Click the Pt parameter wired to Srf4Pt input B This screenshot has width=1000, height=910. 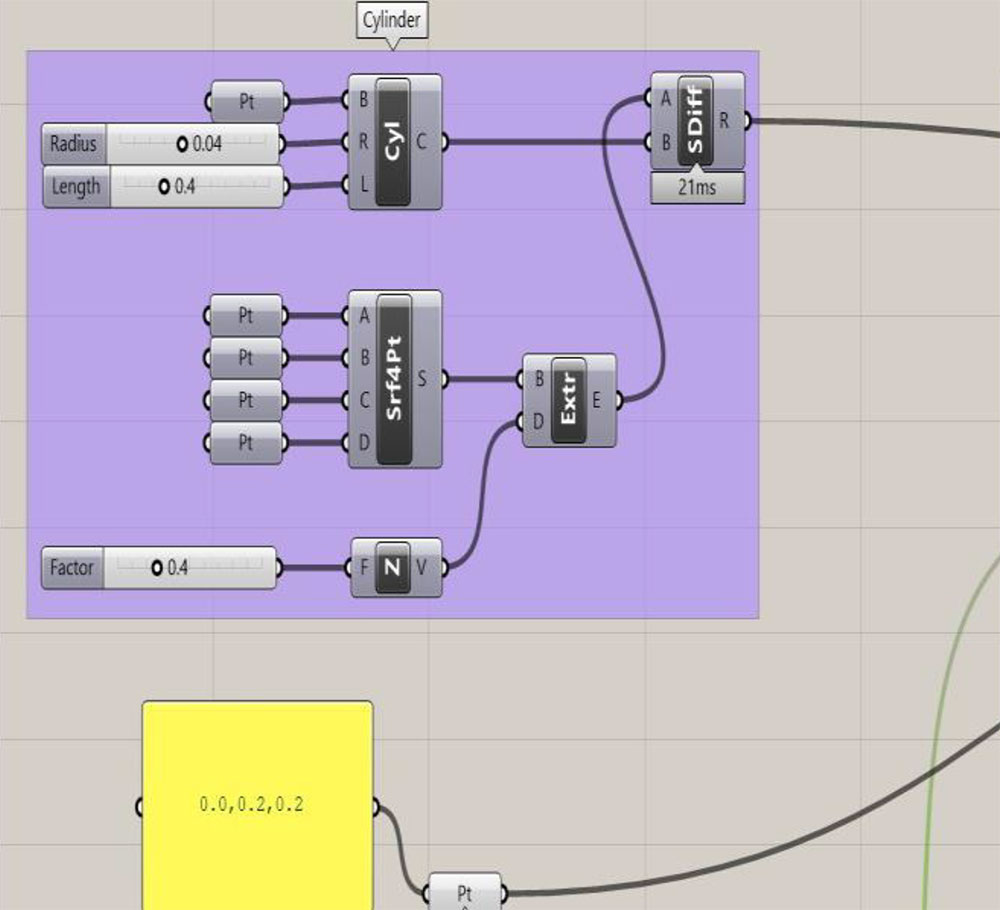pyautogui.click(x=246, y=358)
